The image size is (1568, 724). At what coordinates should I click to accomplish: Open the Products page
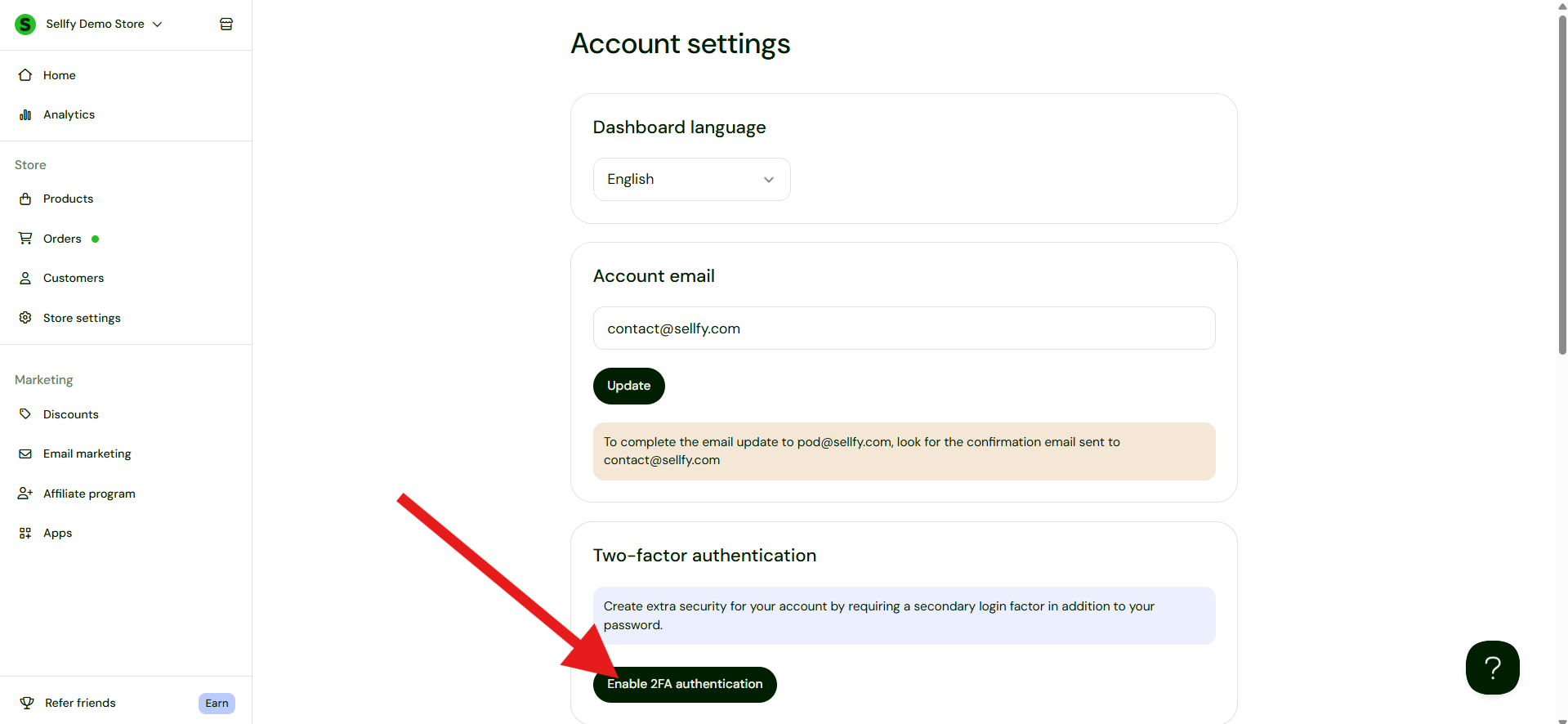69,199
